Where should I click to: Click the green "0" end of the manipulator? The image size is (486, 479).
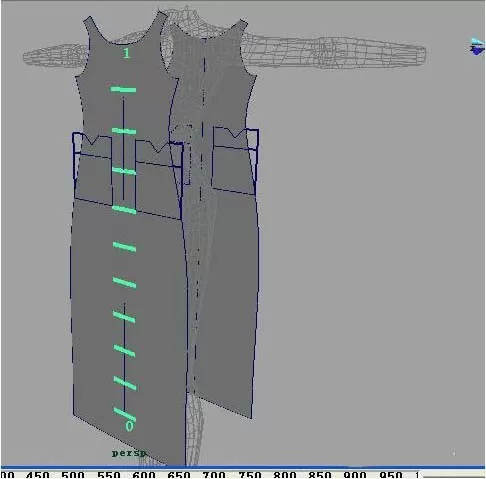click(129, 426)
